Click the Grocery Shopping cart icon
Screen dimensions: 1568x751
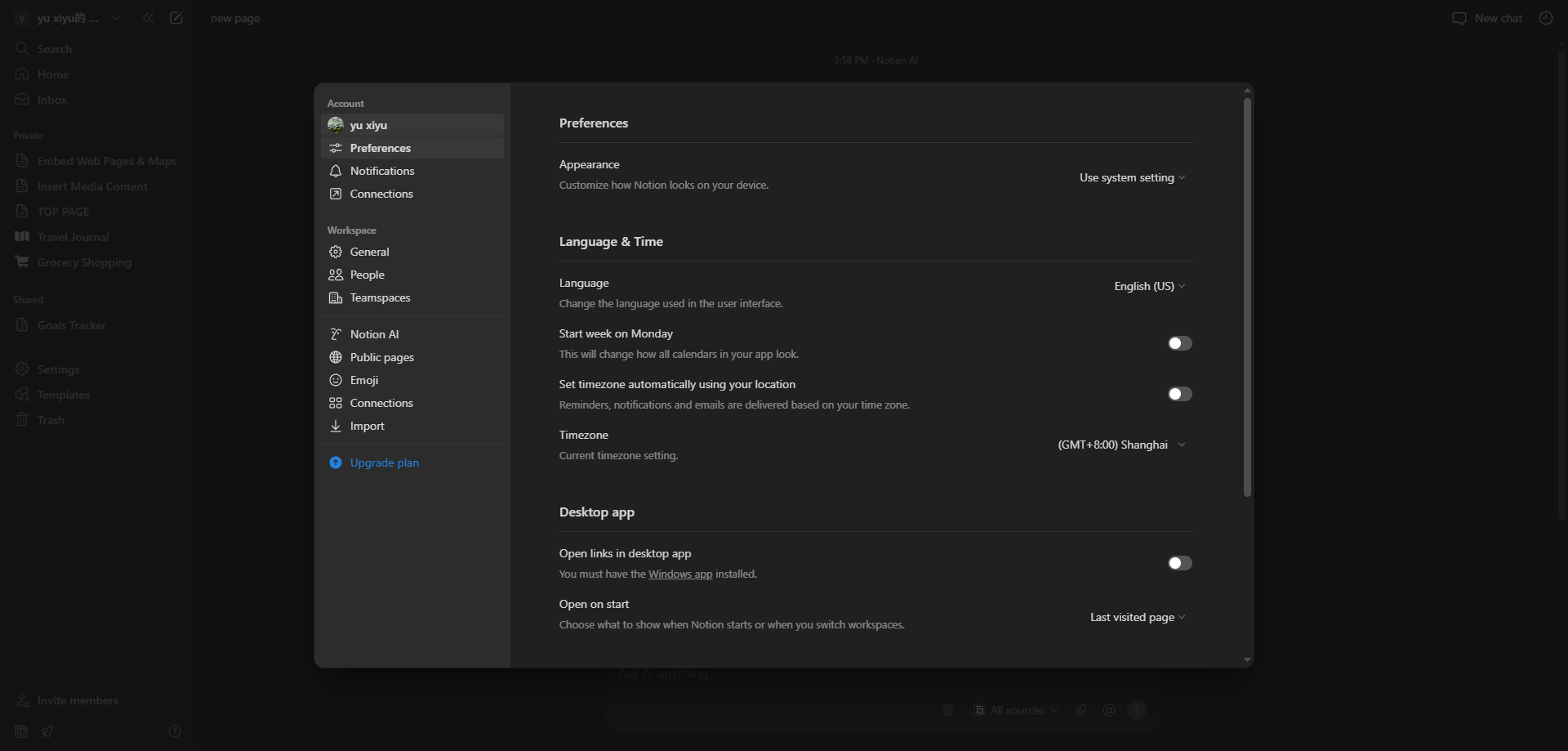tap(22, 262)
